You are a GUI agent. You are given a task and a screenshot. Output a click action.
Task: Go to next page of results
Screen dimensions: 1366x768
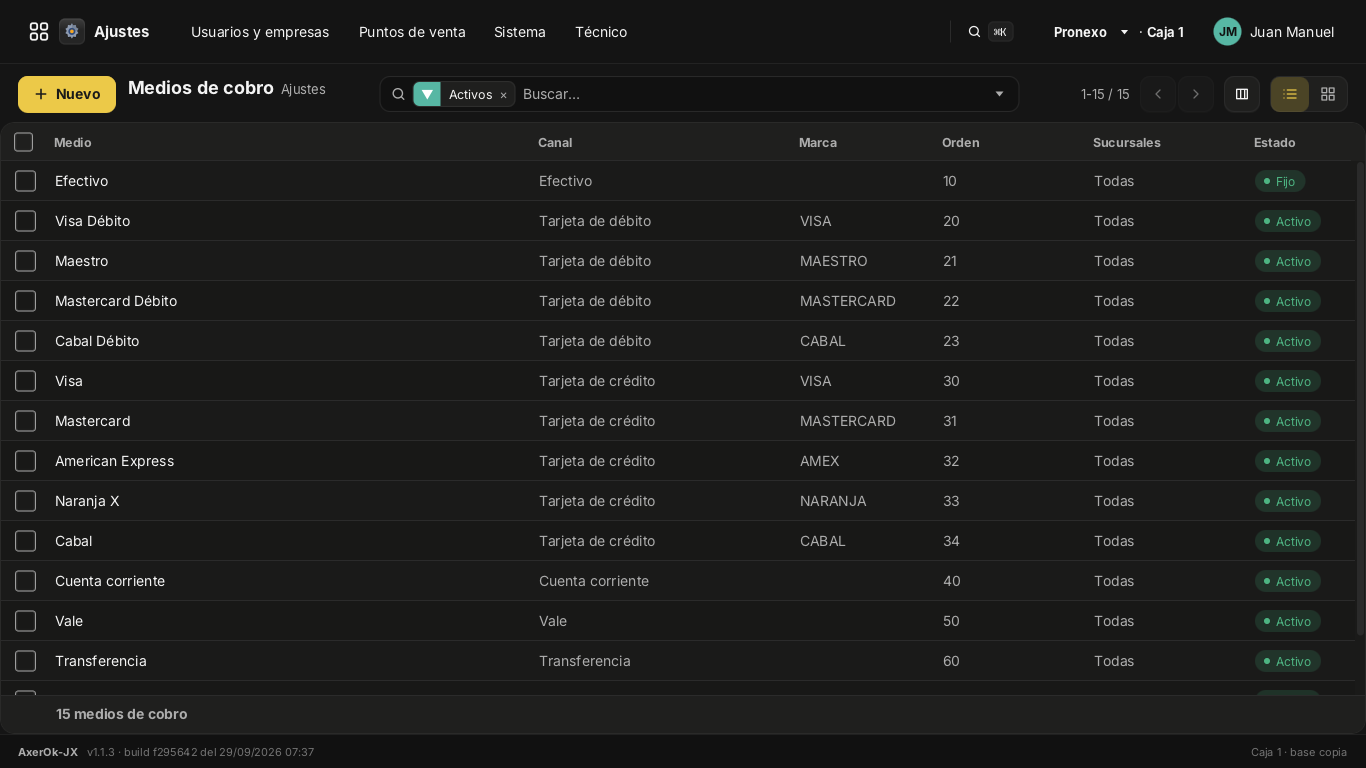[1196, 94]
